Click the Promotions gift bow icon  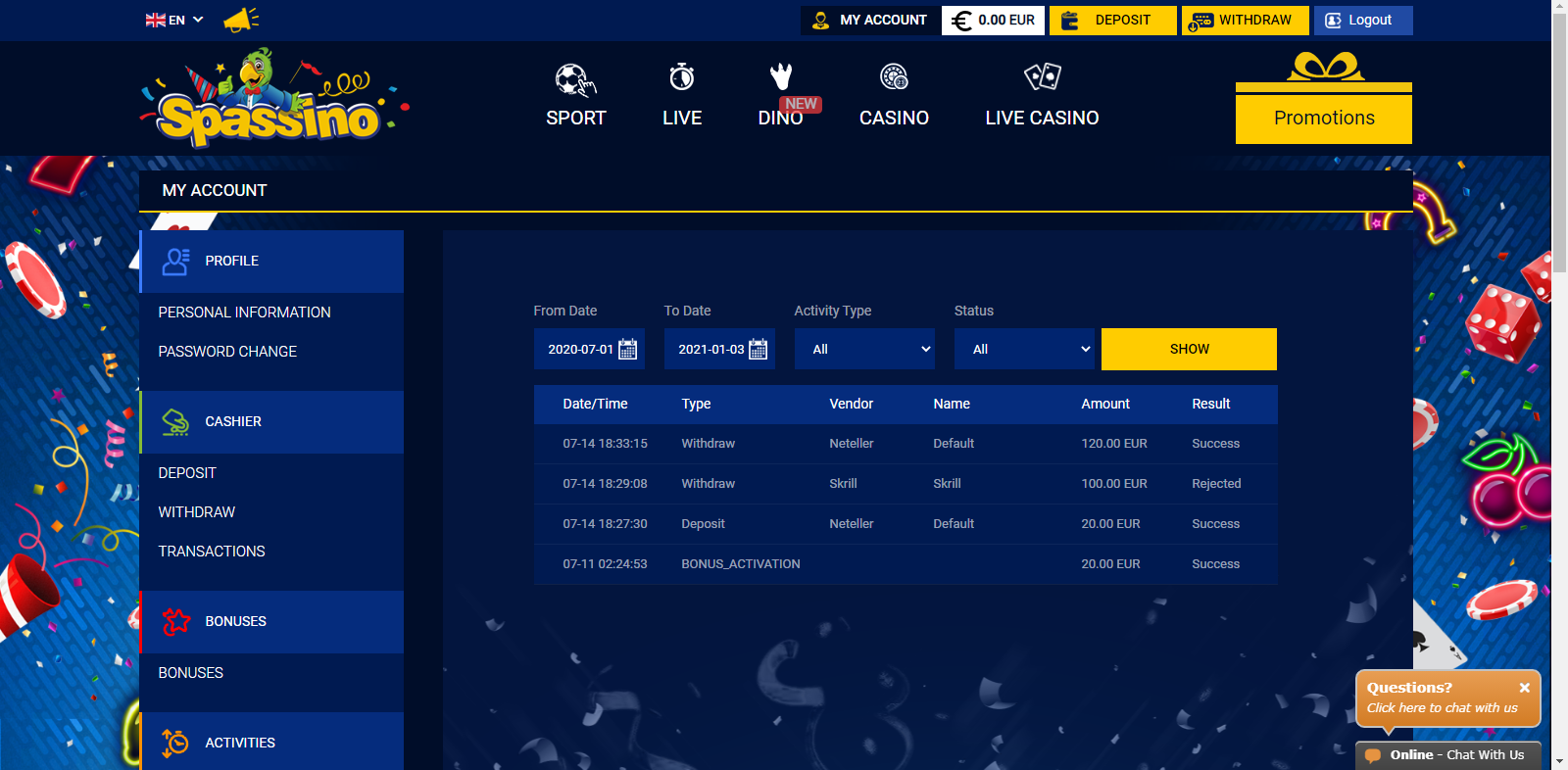point(1324,67)
